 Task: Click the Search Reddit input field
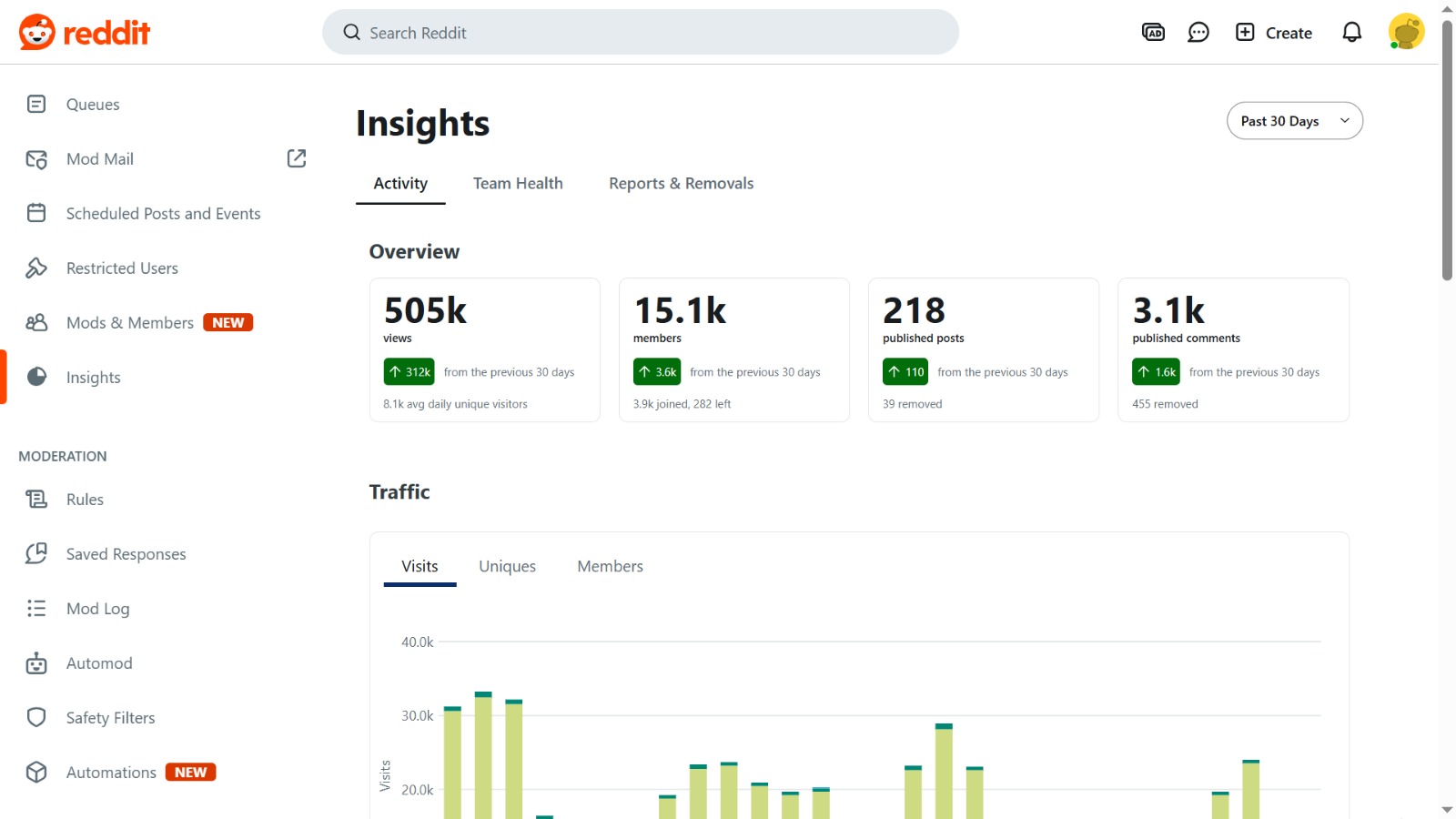640,33
